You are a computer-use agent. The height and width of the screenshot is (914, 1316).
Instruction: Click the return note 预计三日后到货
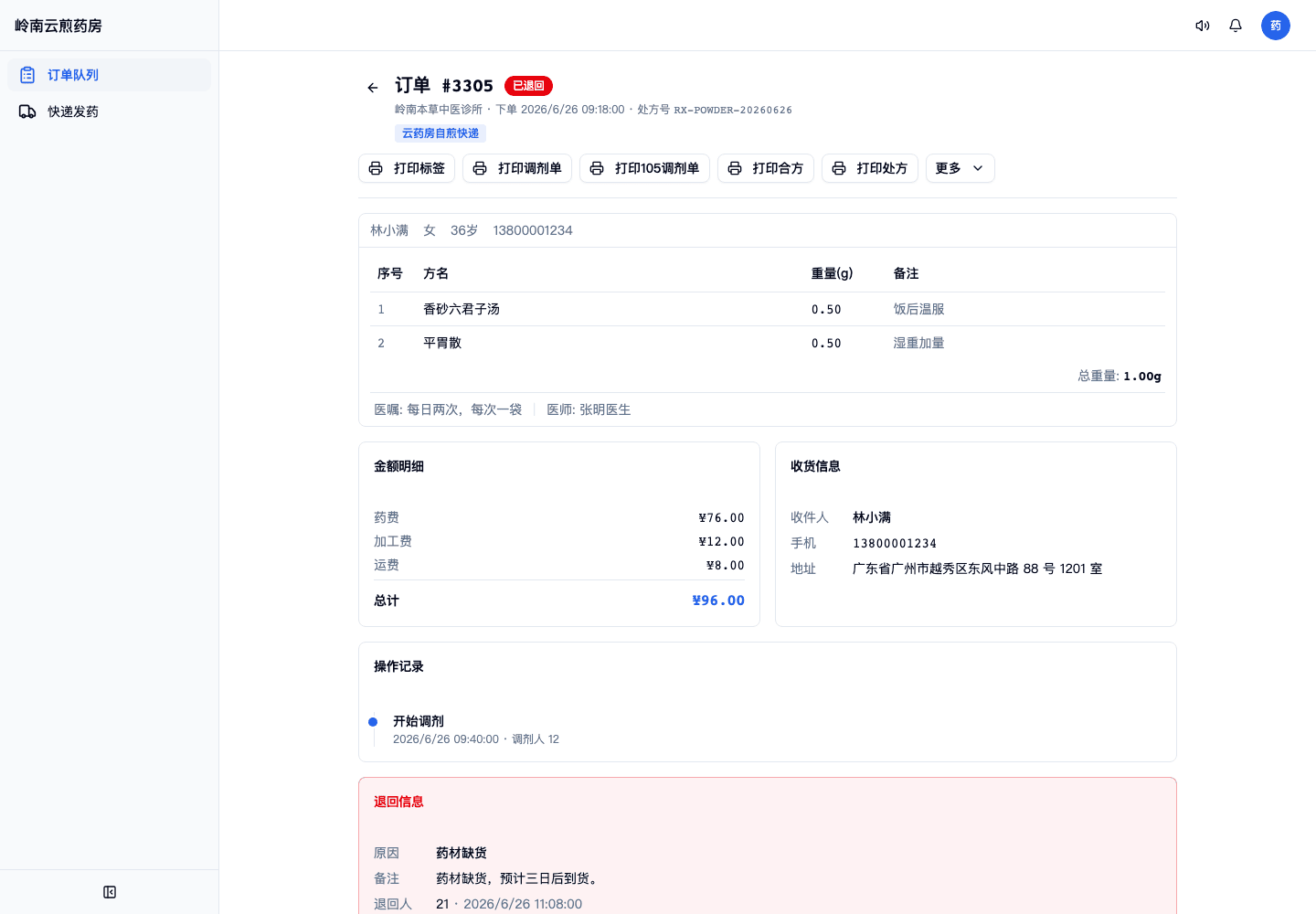518,878
